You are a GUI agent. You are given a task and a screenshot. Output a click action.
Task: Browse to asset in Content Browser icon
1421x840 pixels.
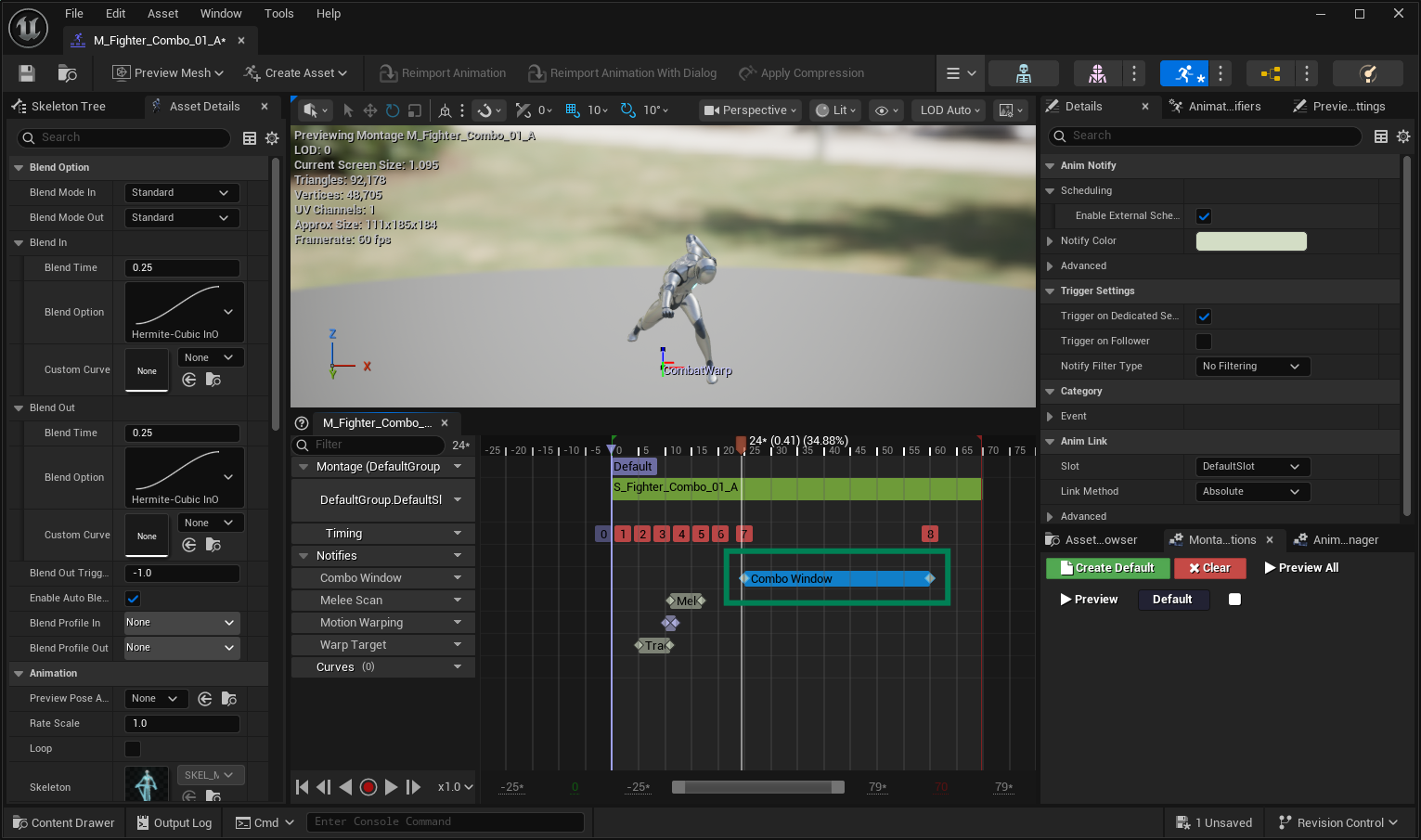67,73
